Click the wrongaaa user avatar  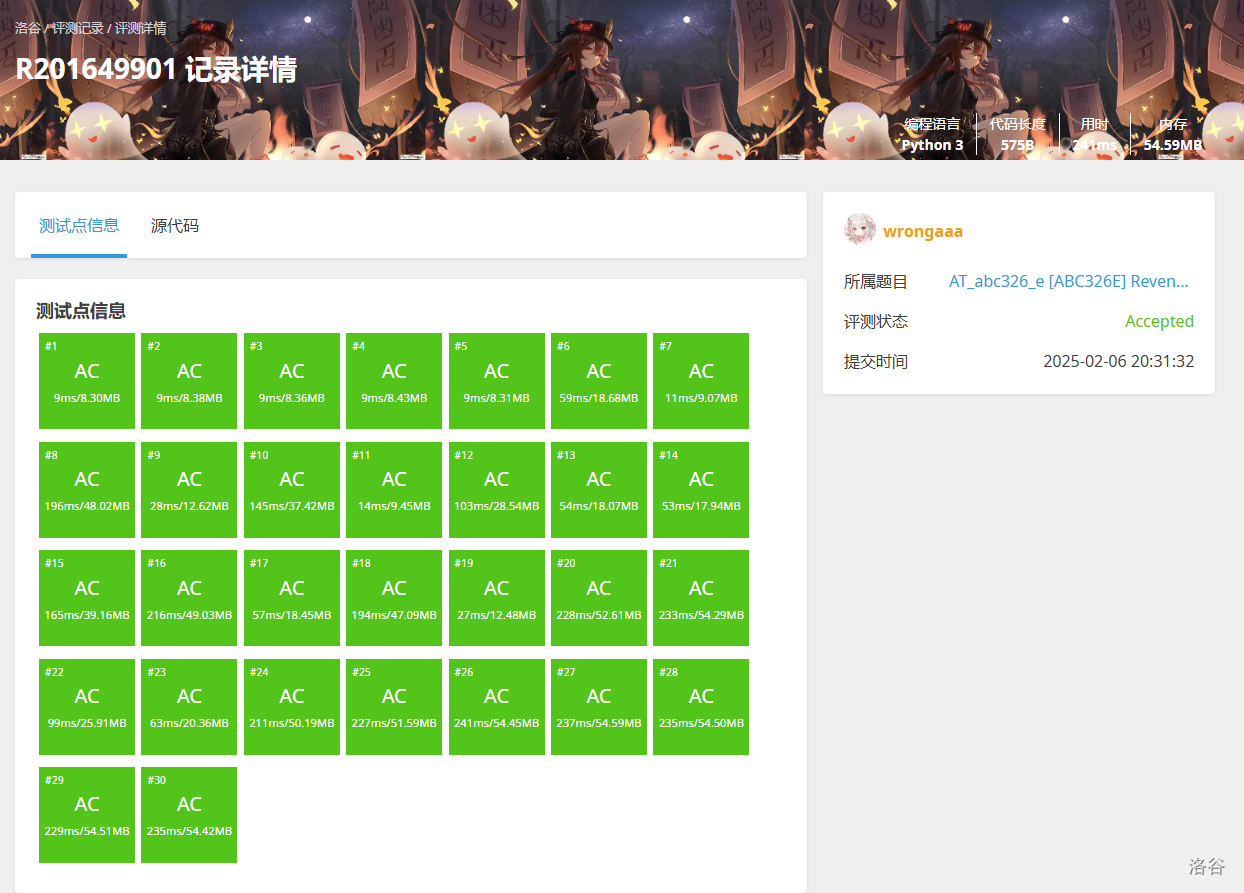pyautogui.click(x=860, y=230)
